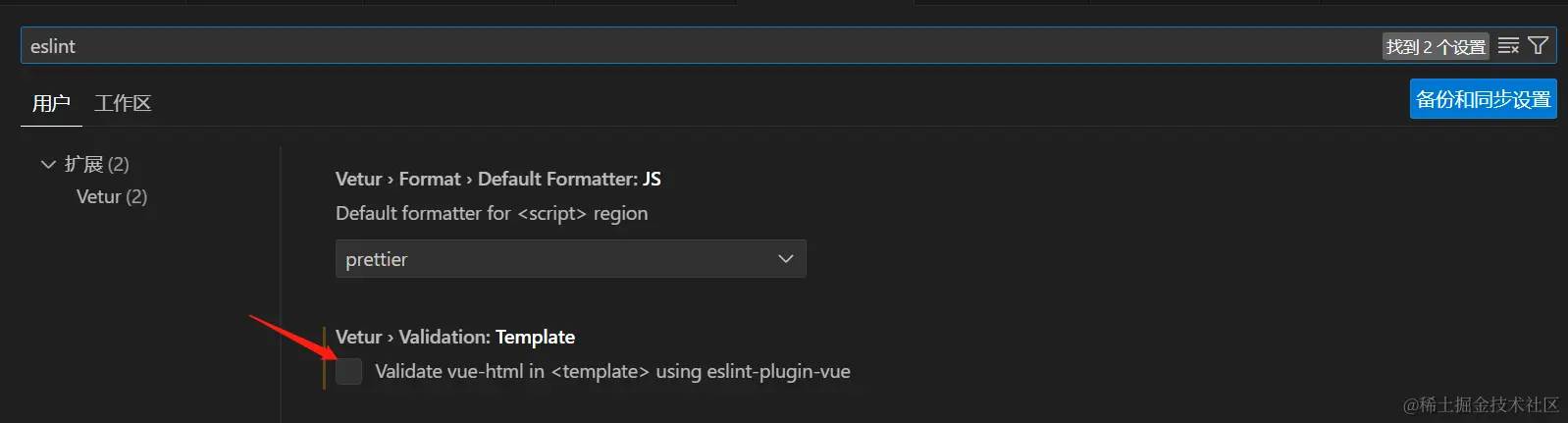Select the 扩展 (2) tree entry
1568x423 pixels.
[96, 164]
